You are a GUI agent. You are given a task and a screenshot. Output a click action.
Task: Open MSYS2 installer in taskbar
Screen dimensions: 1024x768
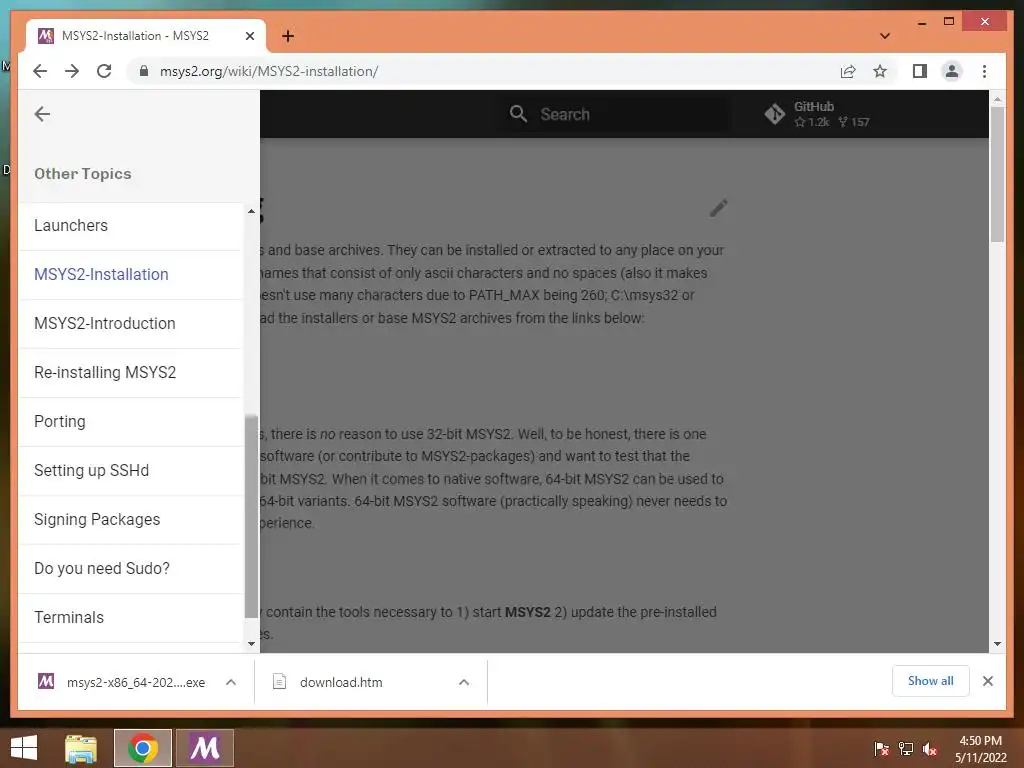pyautogui.click(x=204, y=748)
